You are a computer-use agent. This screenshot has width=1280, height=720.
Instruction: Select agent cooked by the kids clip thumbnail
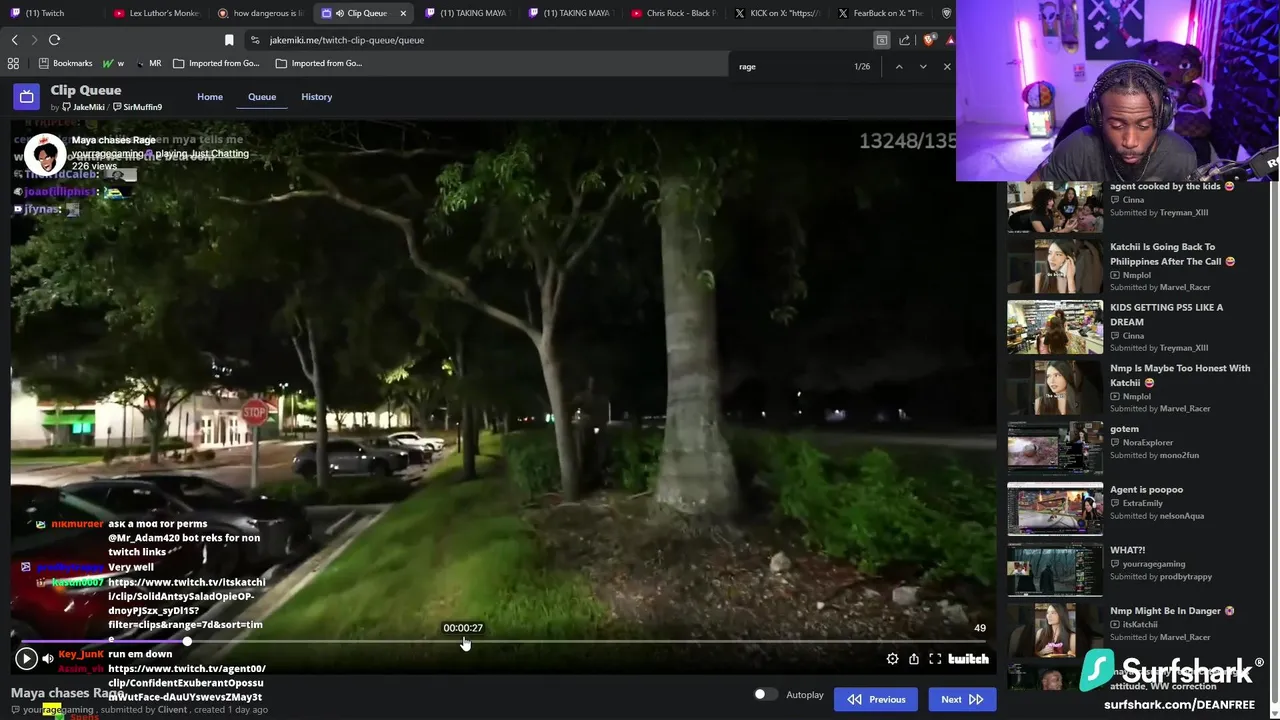tap(1055, 206)
